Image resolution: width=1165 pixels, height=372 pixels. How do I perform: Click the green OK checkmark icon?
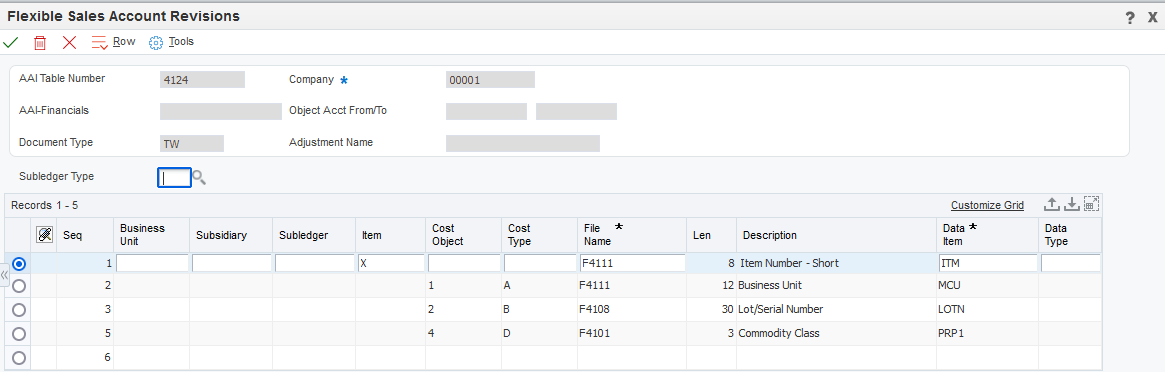(x=11, y=42)
